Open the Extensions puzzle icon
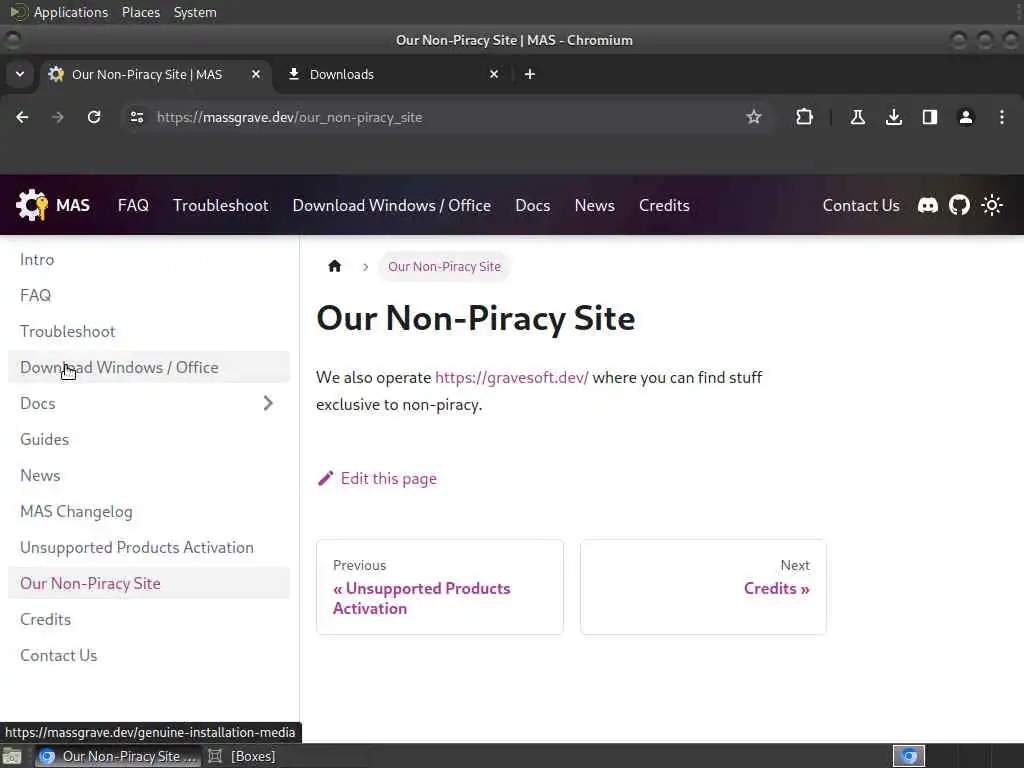The width and height of the screenshot is (1024, 768). [805, 118]
